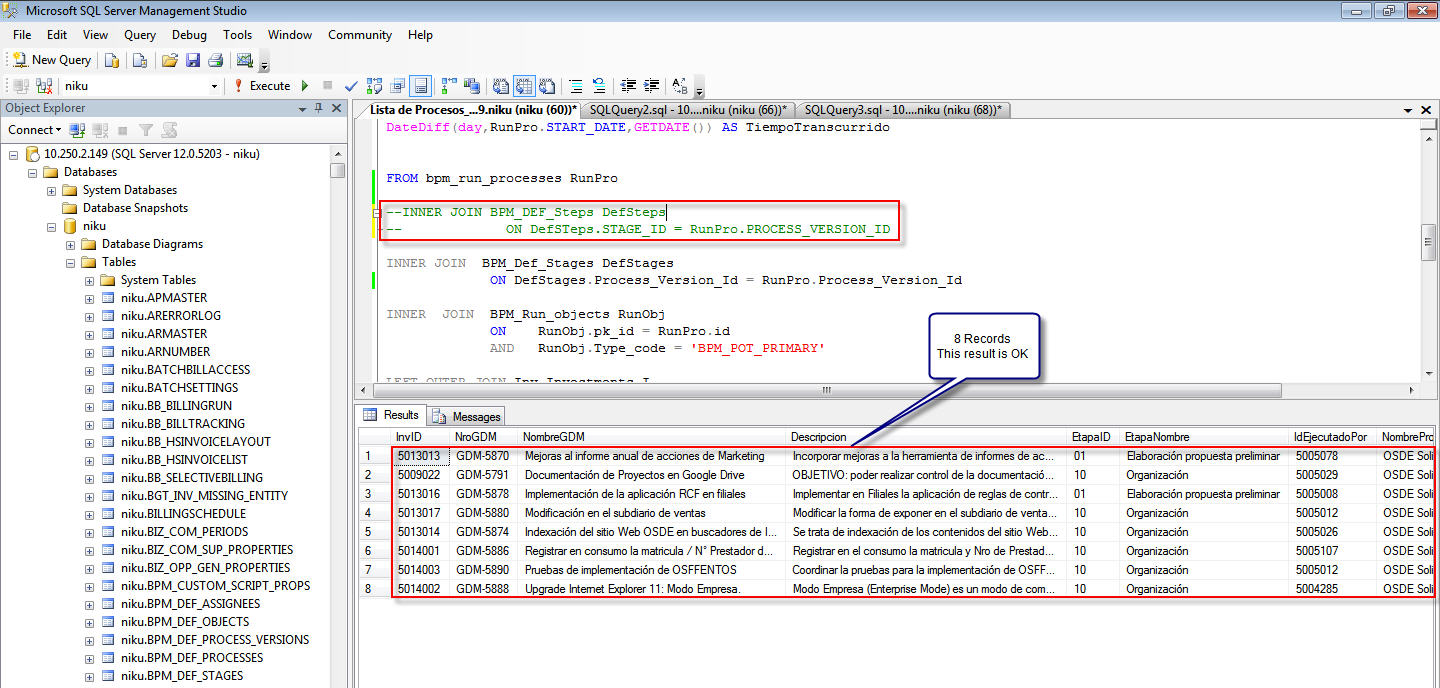Expand the Database Diagrams folder
Screen dimensions: 1440x688
pos(71,244)
